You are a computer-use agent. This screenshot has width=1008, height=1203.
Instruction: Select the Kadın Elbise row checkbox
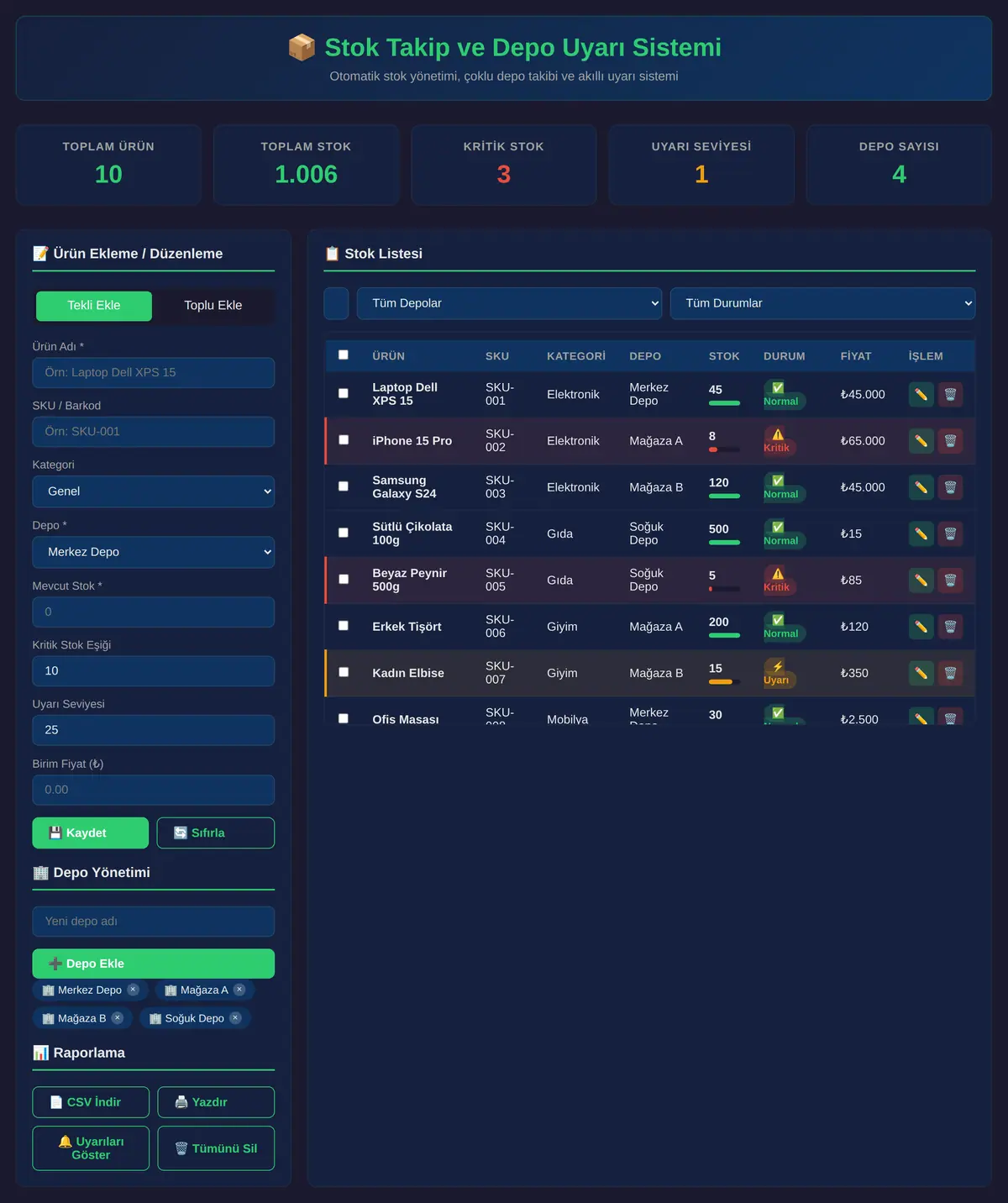(344, 672)
